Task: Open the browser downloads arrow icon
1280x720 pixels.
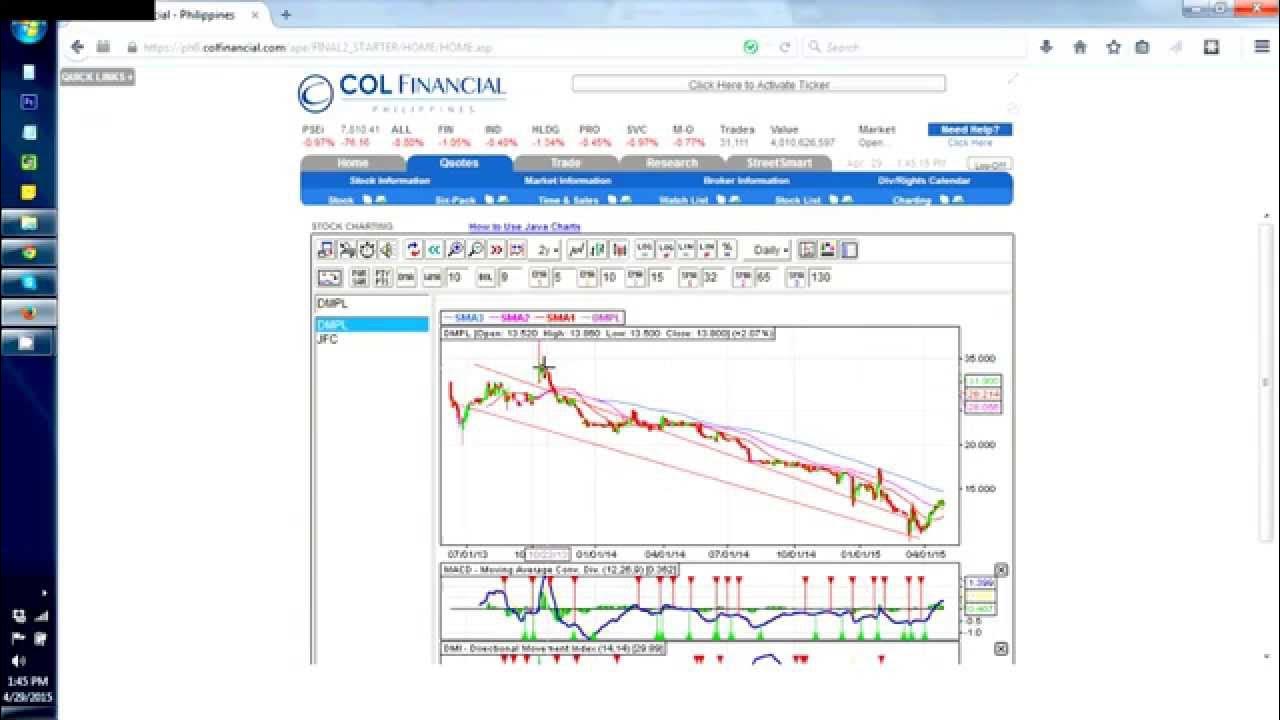Action: click(x=1046, y=47)
